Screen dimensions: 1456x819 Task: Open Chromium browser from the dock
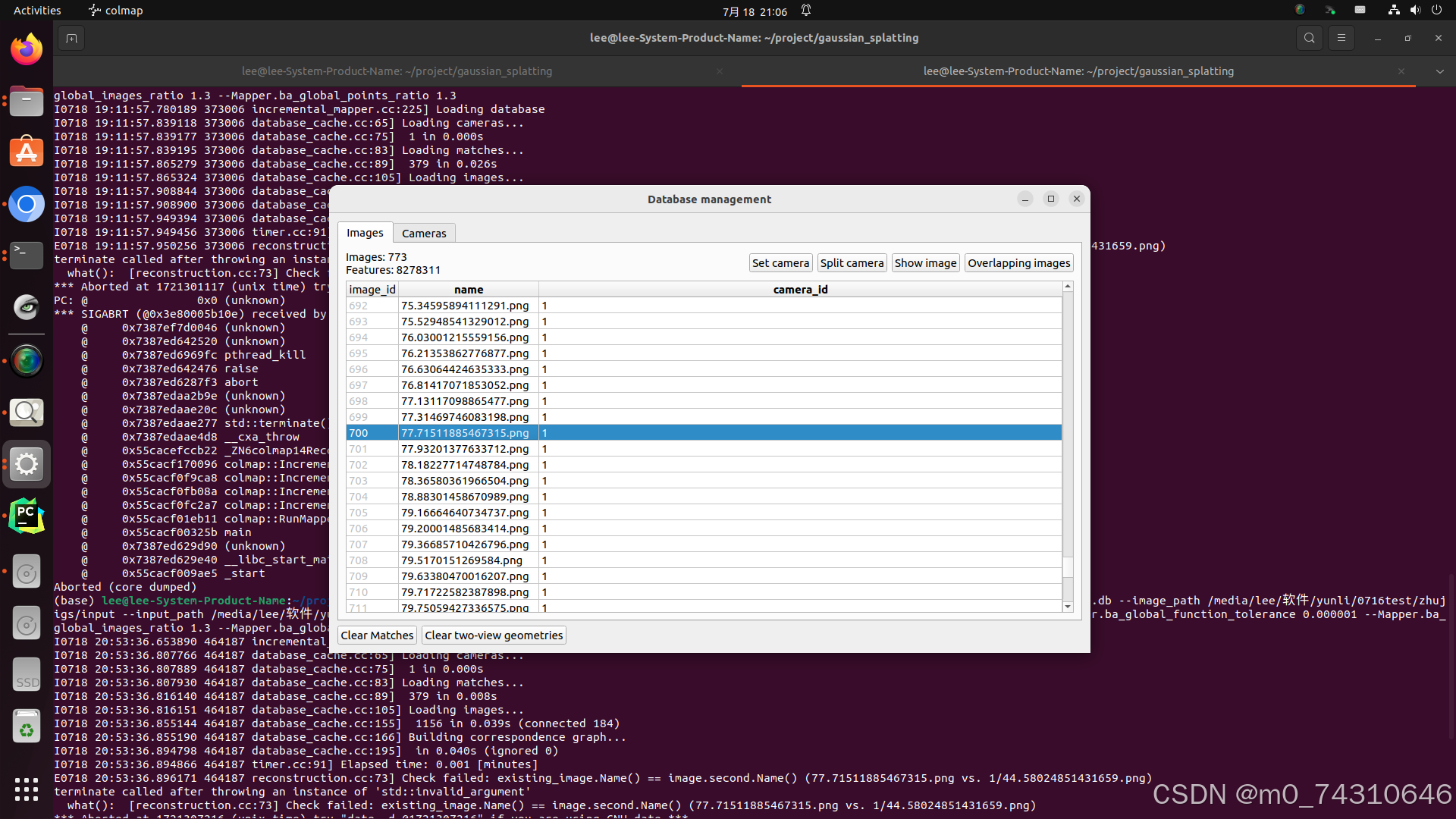coord(27,204)
